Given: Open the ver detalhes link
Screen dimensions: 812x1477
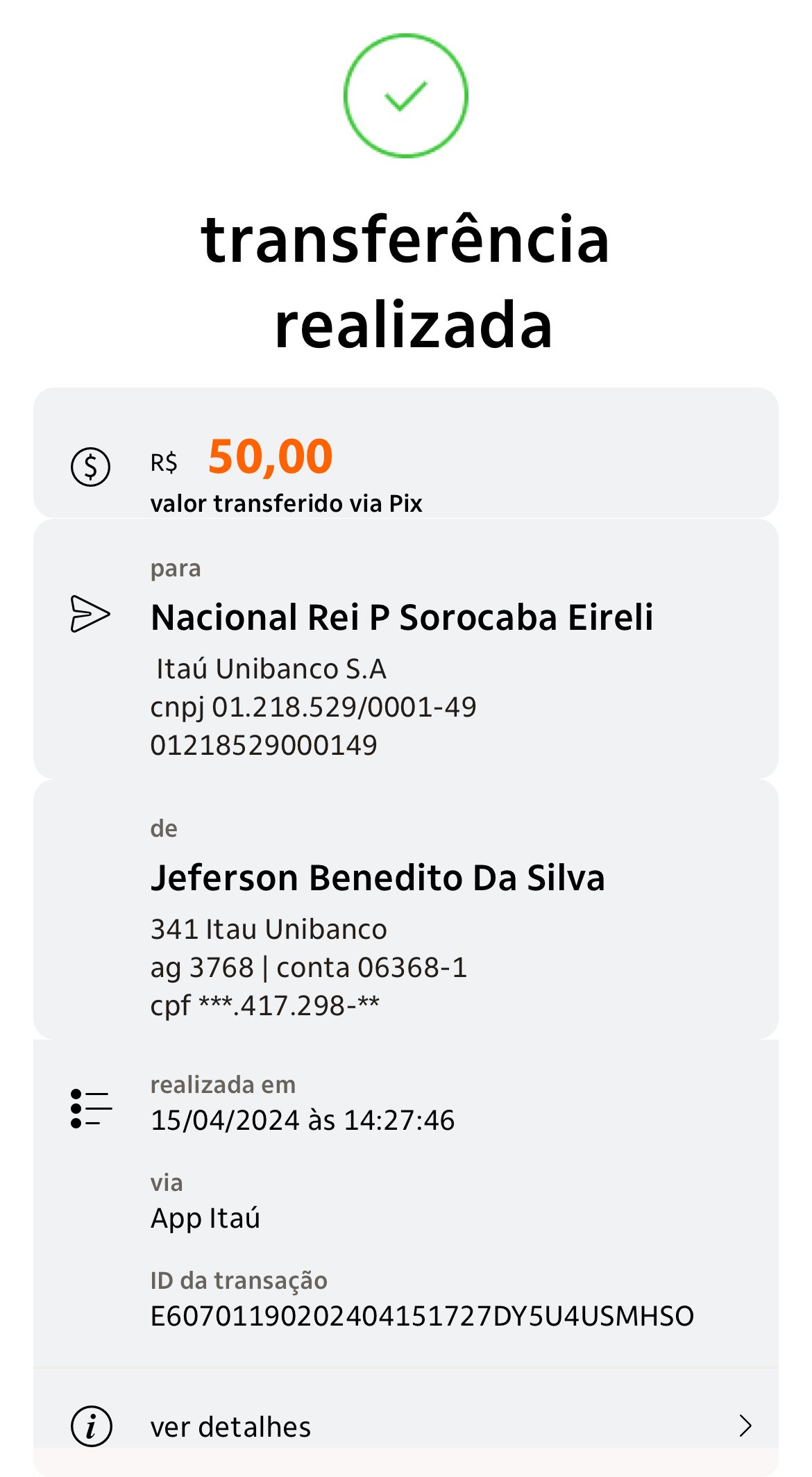Looking at the screenshot, I should [230, 1427].
